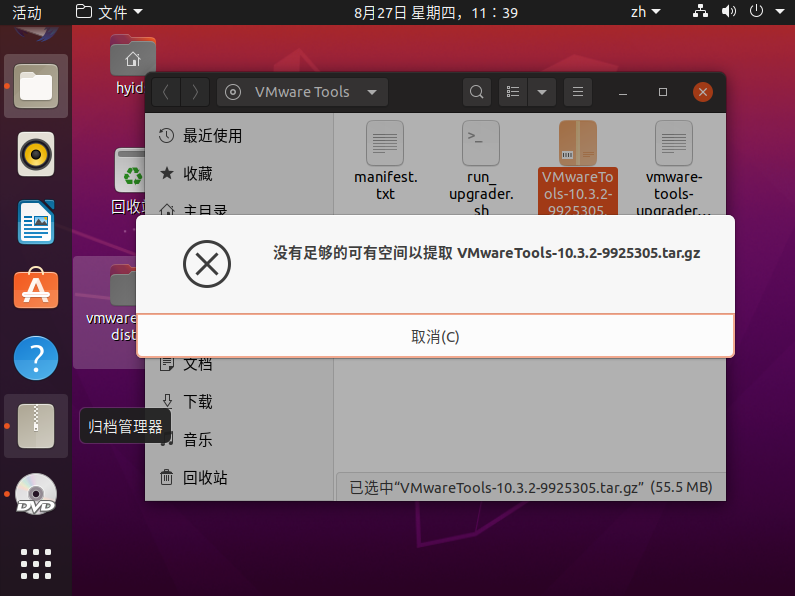
Task: Open LibreOffice Writer from the dock
Action: (36, 222)
